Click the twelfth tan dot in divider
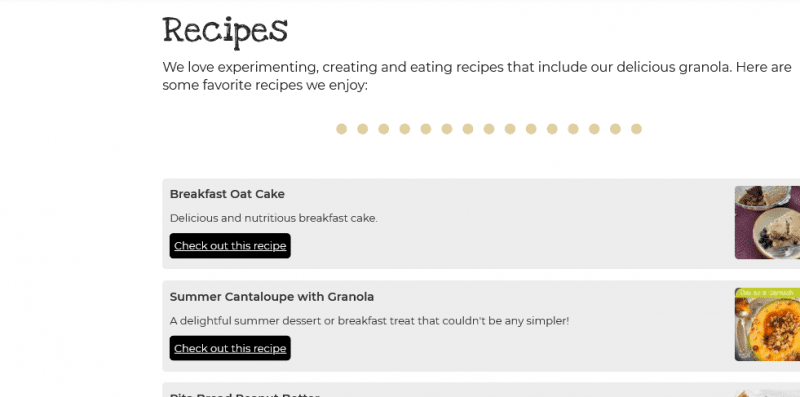Image resolution: width=800 pixels, height=397 pixels. click(573, 129)
